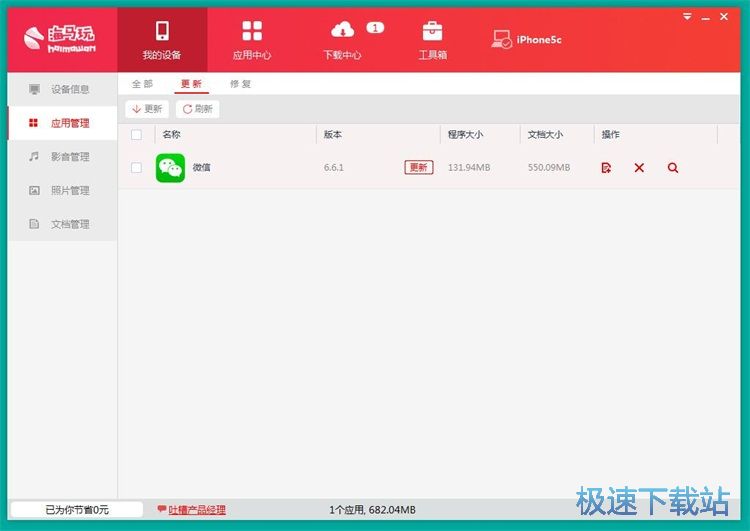Screen dimensions: 750x531
Task: Click the 文档管理 document icon
Action: coord(34,224)
